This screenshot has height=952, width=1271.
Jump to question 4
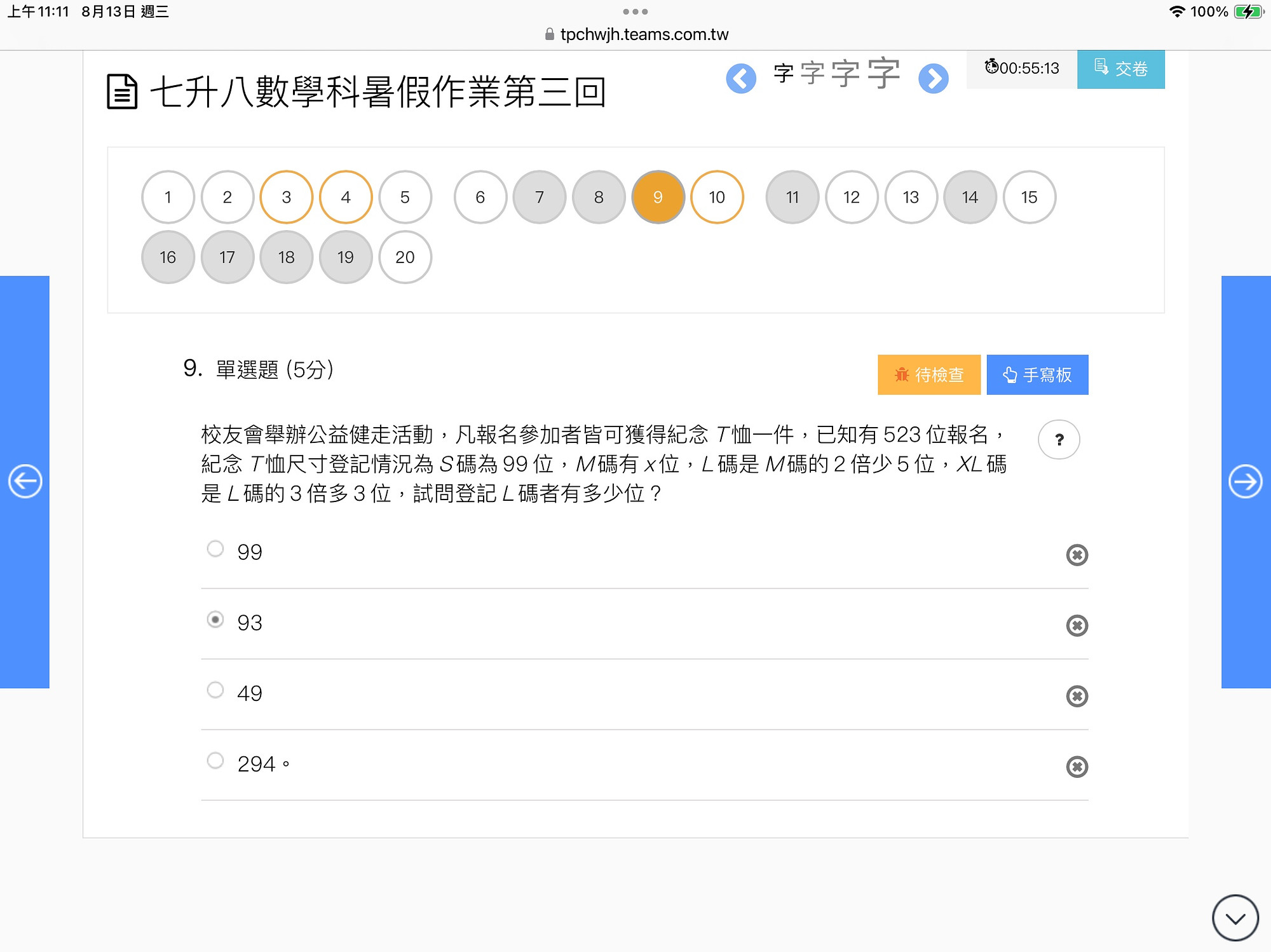pos(345,197)
